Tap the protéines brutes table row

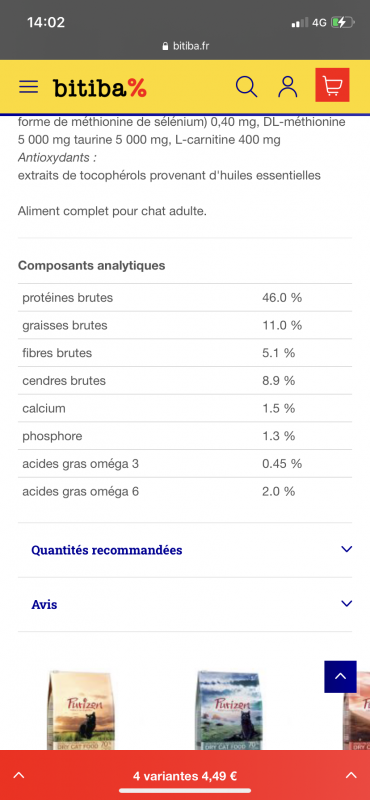click(x=185, y=297)
